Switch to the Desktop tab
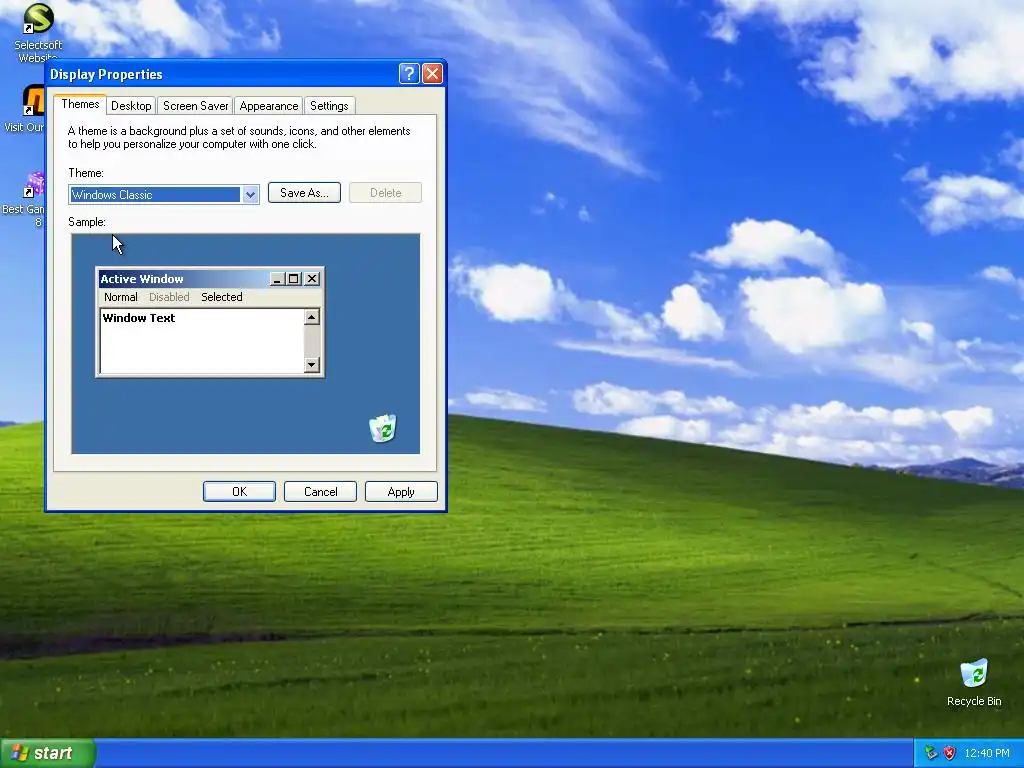This screenshot has width=1024, height=768. coord(131,106)
